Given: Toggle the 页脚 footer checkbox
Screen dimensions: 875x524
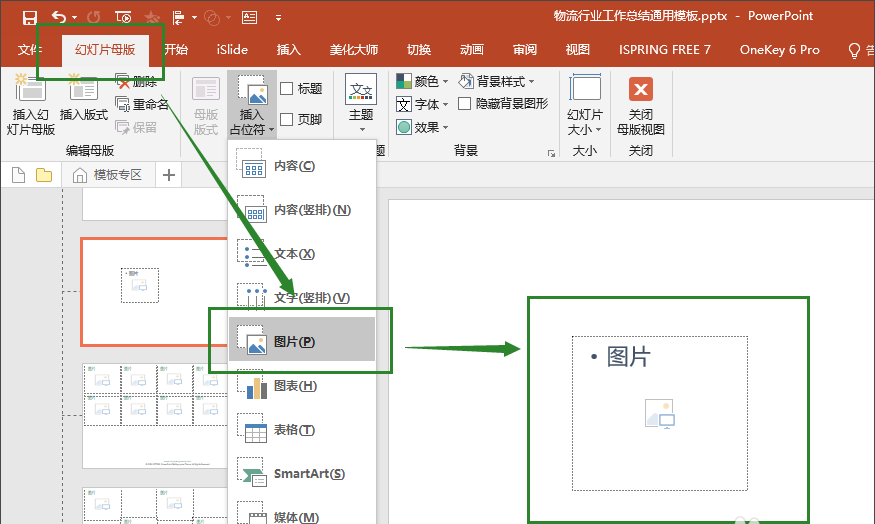Looking at the screenshot, I should coord(287,119).
